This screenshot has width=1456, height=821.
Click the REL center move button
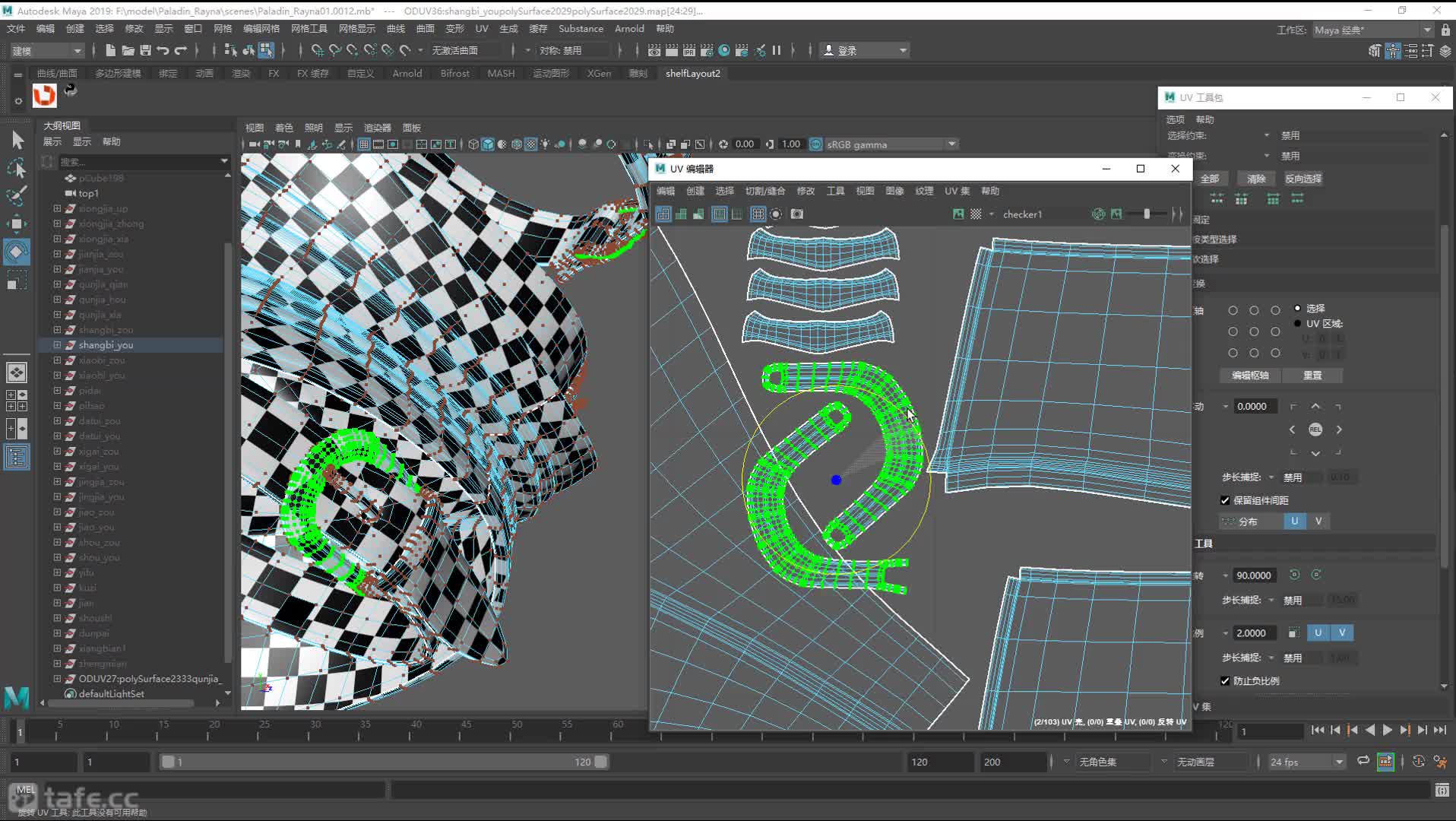[x=1315, y=430]
